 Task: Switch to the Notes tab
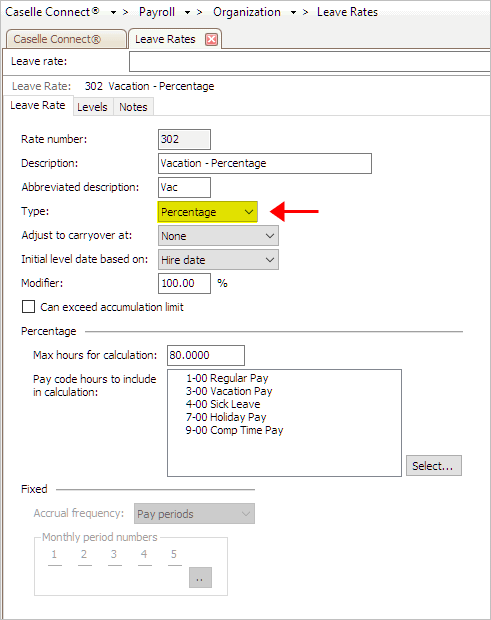coord(133,107)
